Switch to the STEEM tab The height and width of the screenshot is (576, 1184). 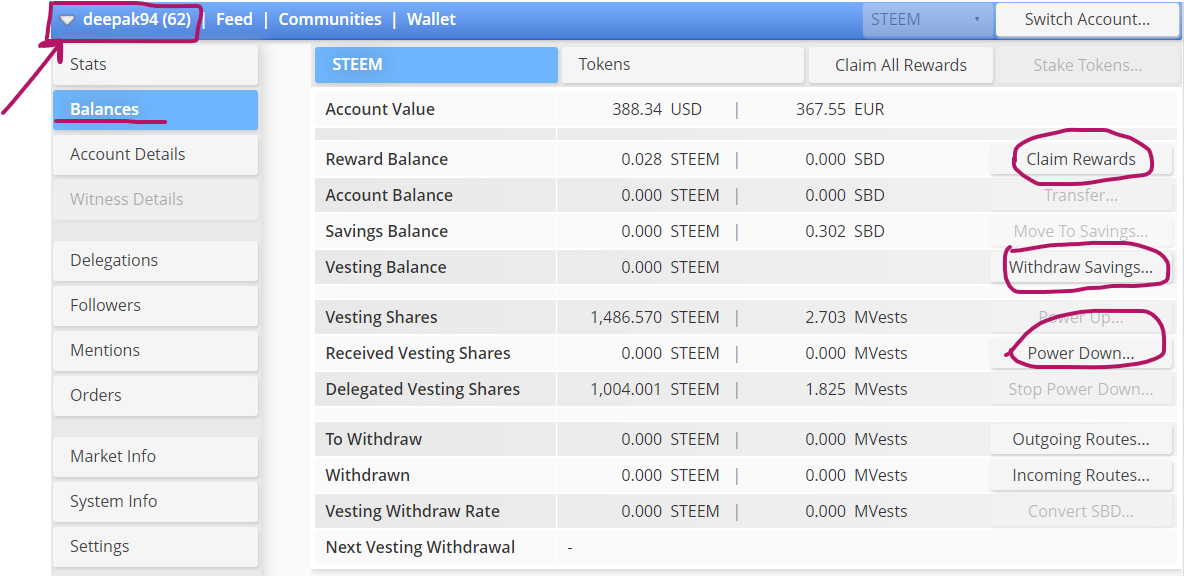click(x=436, y=65)
